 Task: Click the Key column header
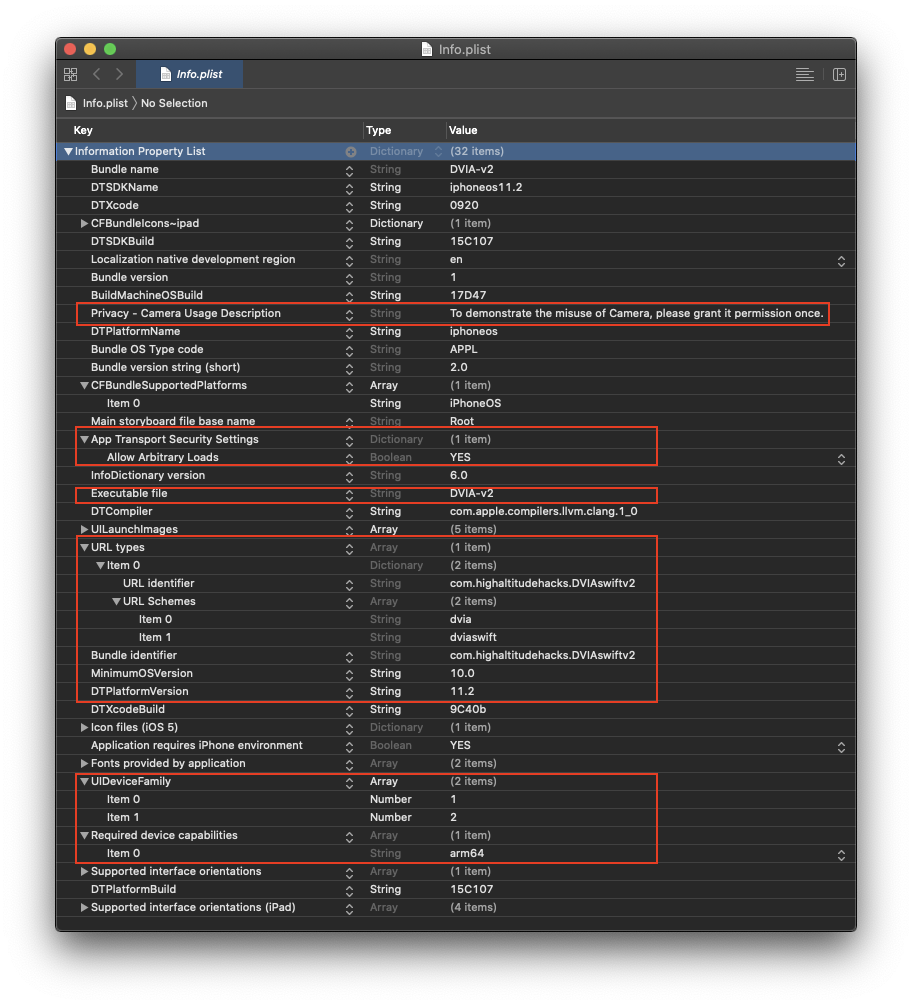83,130
